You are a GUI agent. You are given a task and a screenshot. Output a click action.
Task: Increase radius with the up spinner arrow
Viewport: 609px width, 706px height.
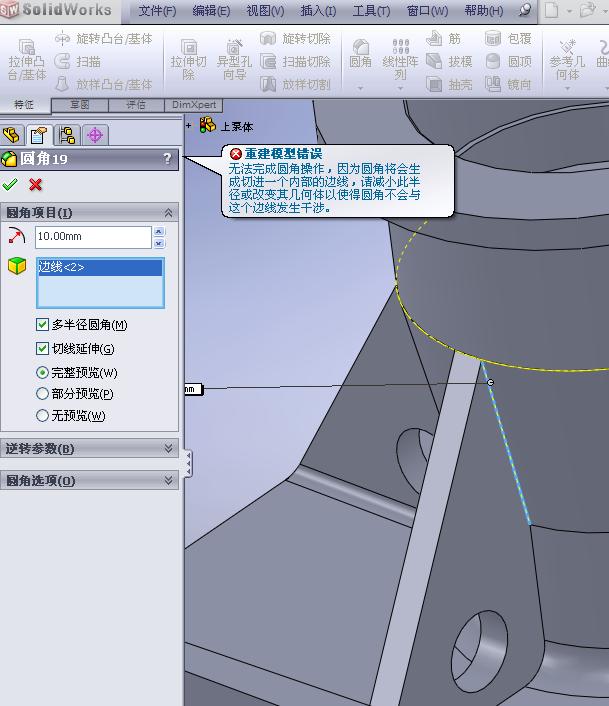(159, 231)
